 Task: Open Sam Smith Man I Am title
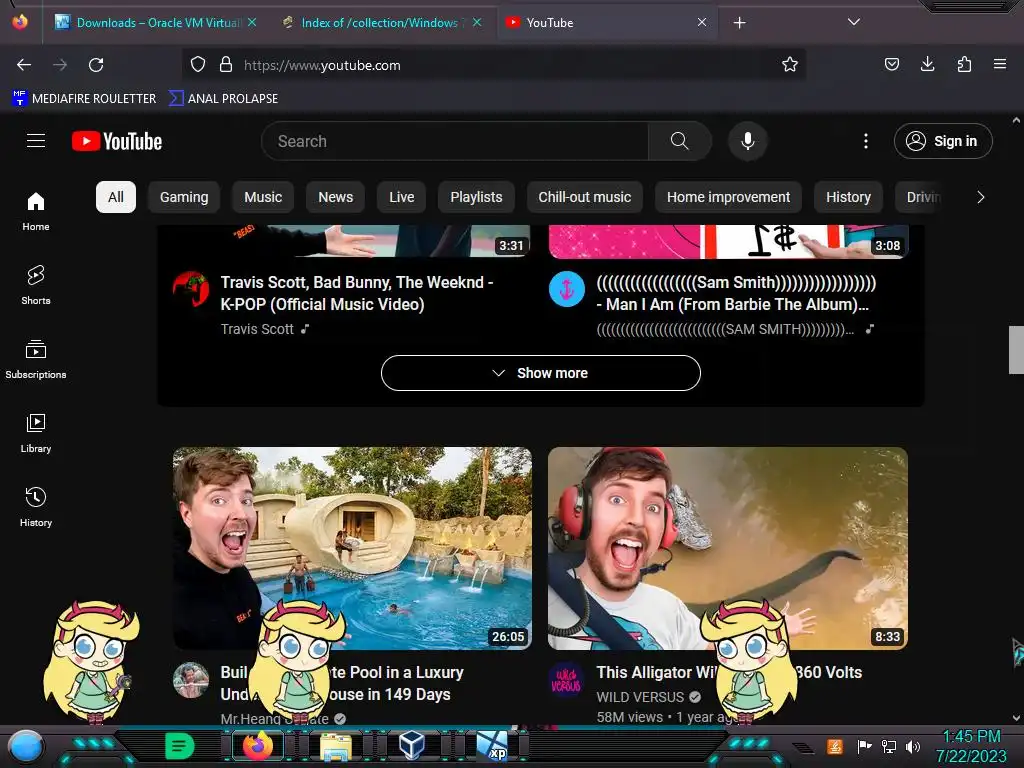pyautogui.click(x=736, y=293)
